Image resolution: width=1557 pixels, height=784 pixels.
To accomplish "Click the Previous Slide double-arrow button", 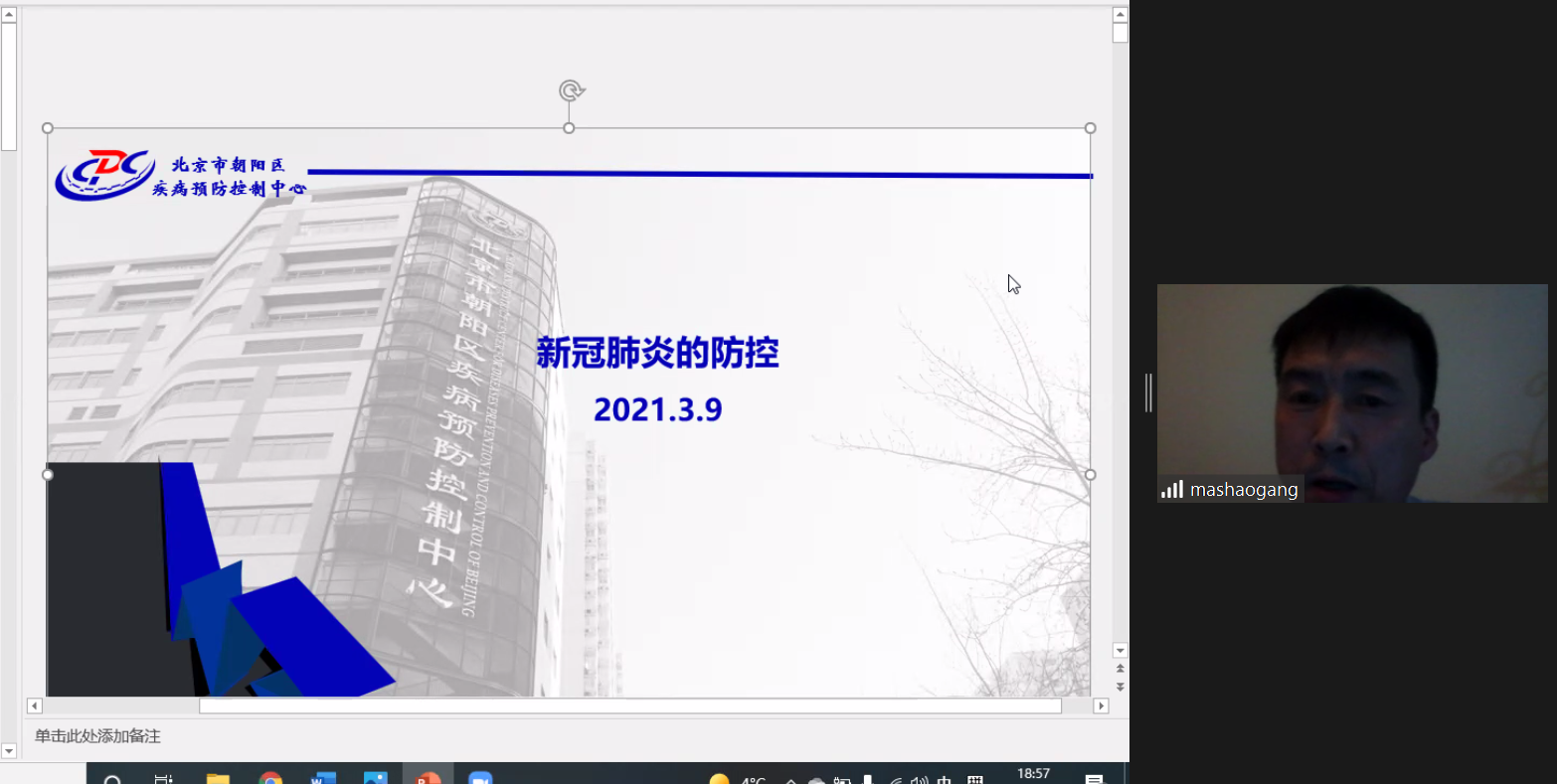I will (1121, 670).
